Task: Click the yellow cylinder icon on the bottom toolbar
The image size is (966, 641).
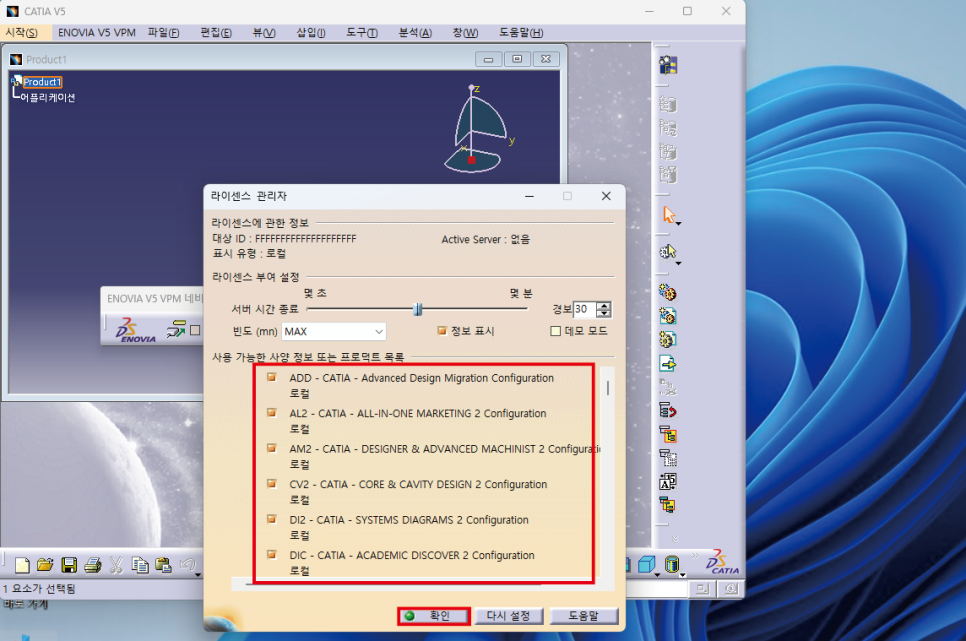Action: tap(672, 565)
